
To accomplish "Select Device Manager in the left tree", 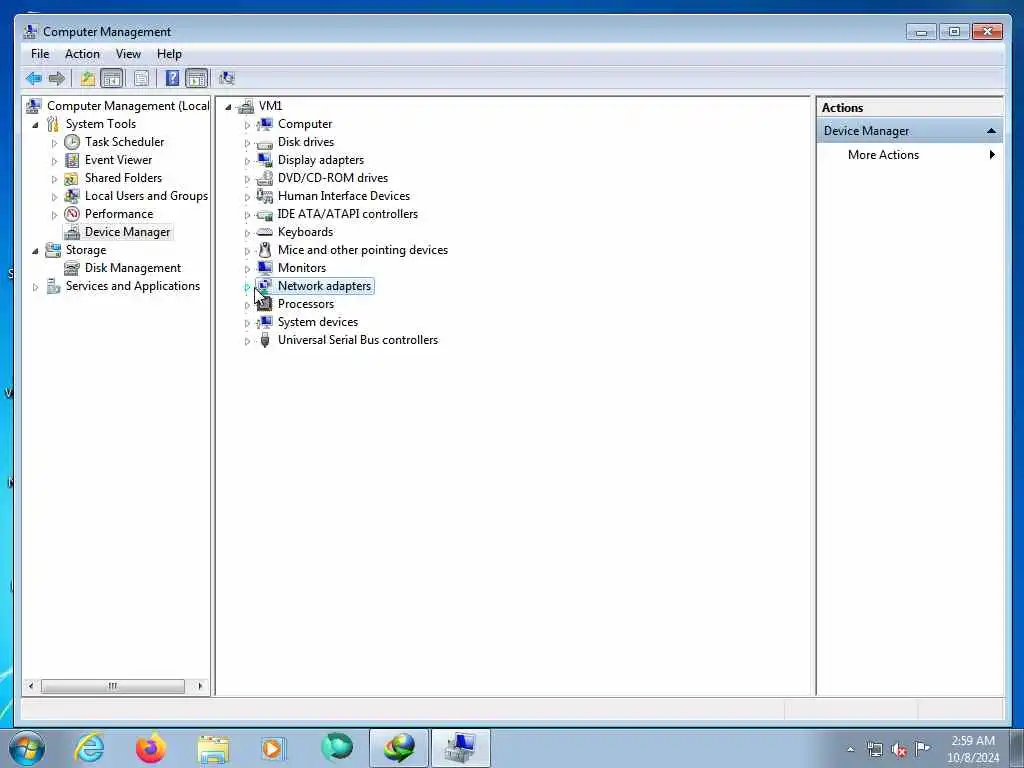I will point(127,232).
